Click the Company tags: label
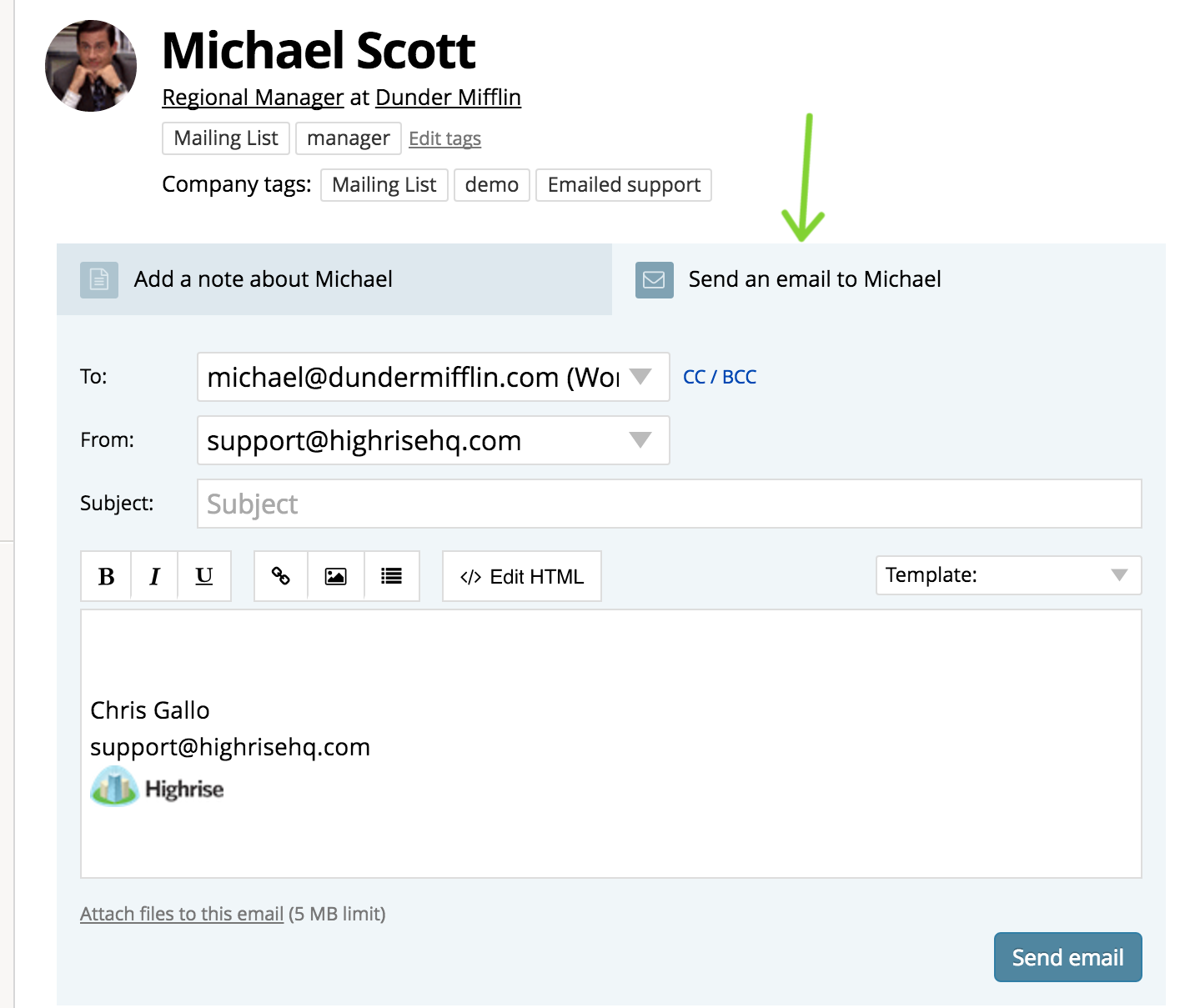 [x=237, y=184]
